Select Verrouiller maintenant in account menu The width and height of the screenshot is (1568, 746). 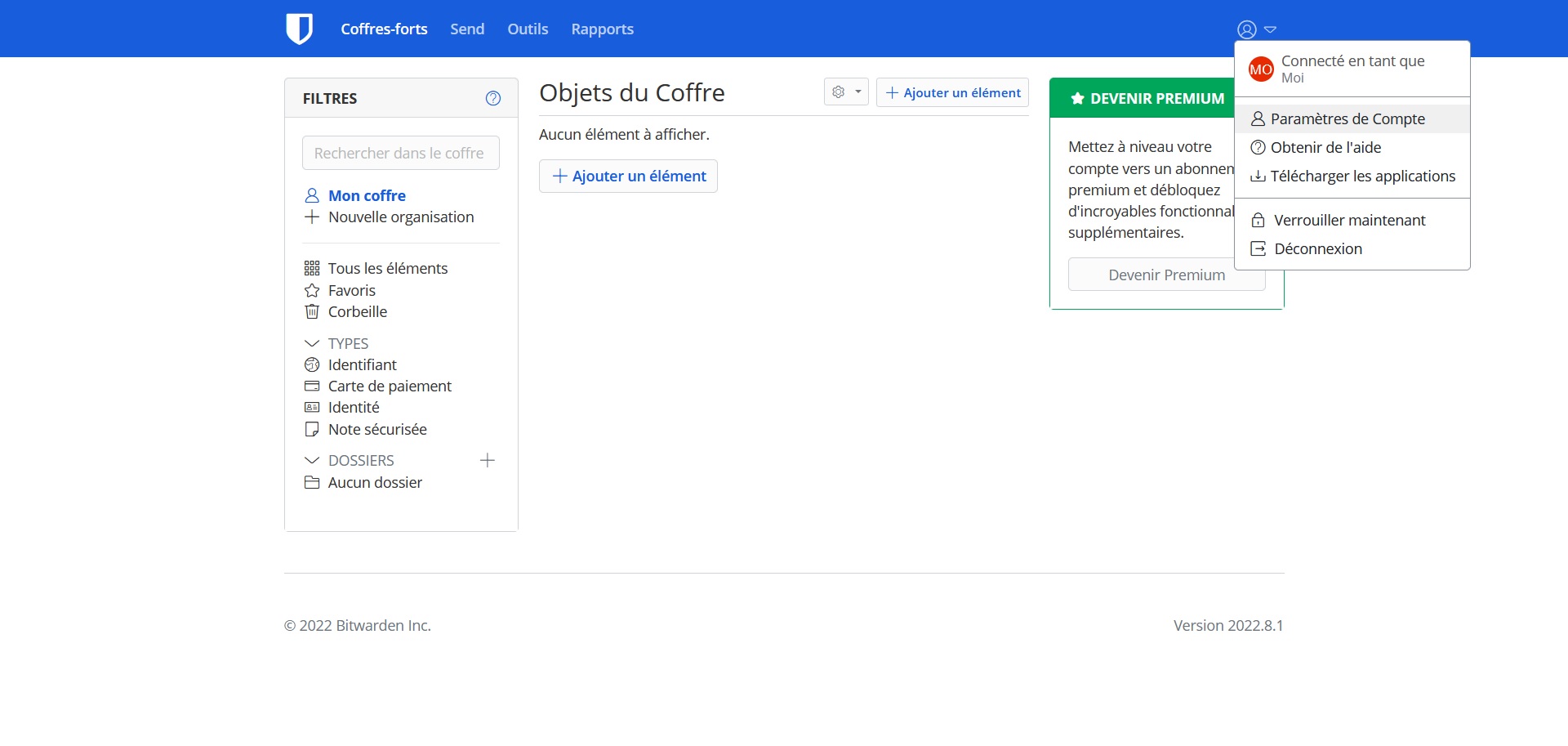click(1349, 221)
